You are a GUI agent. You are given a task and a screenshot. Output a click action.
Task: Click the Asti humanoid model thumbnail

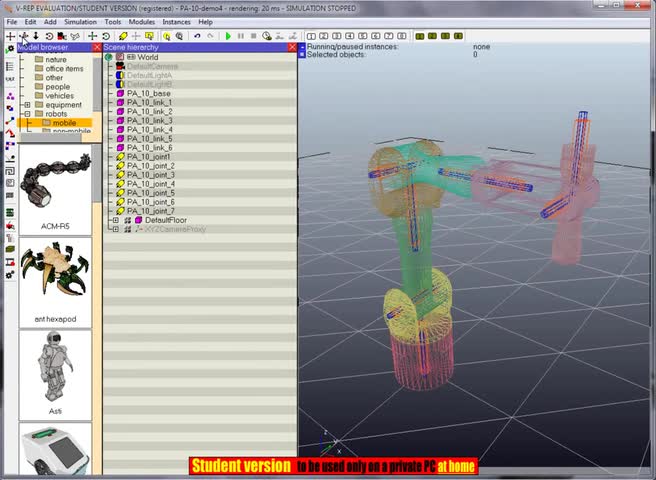(55, 375)
